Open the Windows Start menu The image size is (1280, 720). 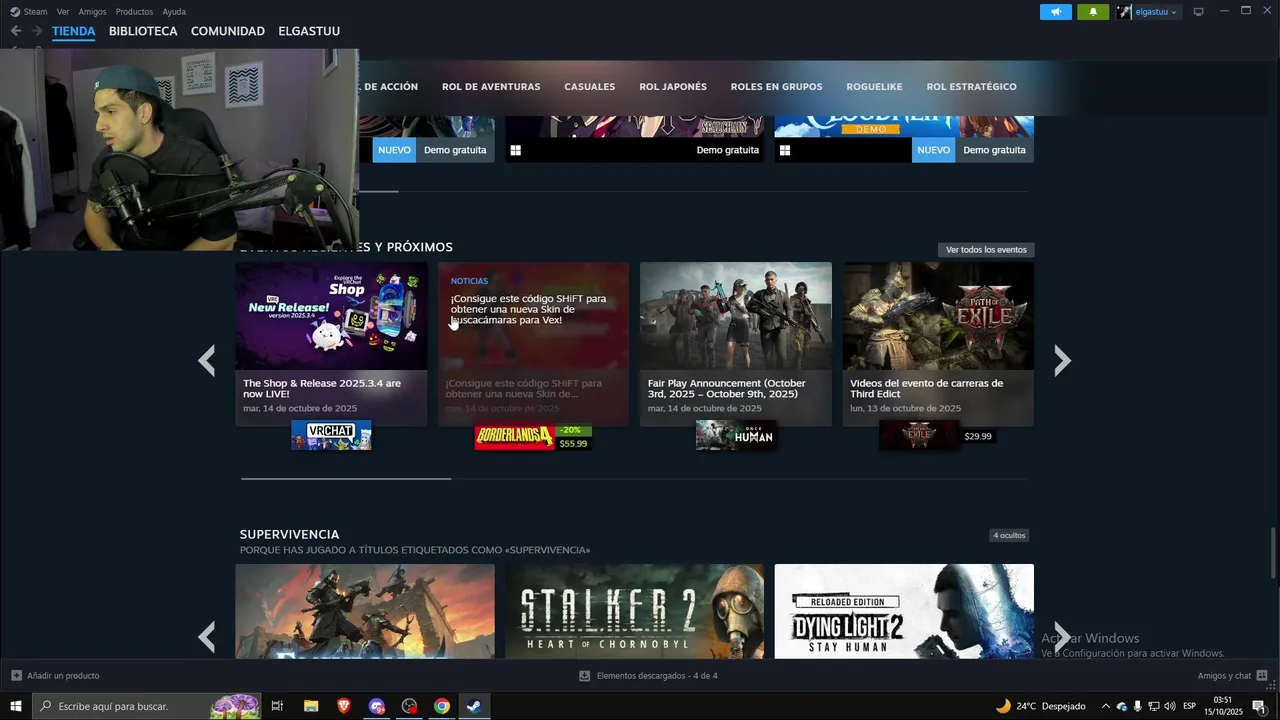click(x=16, y=706)
